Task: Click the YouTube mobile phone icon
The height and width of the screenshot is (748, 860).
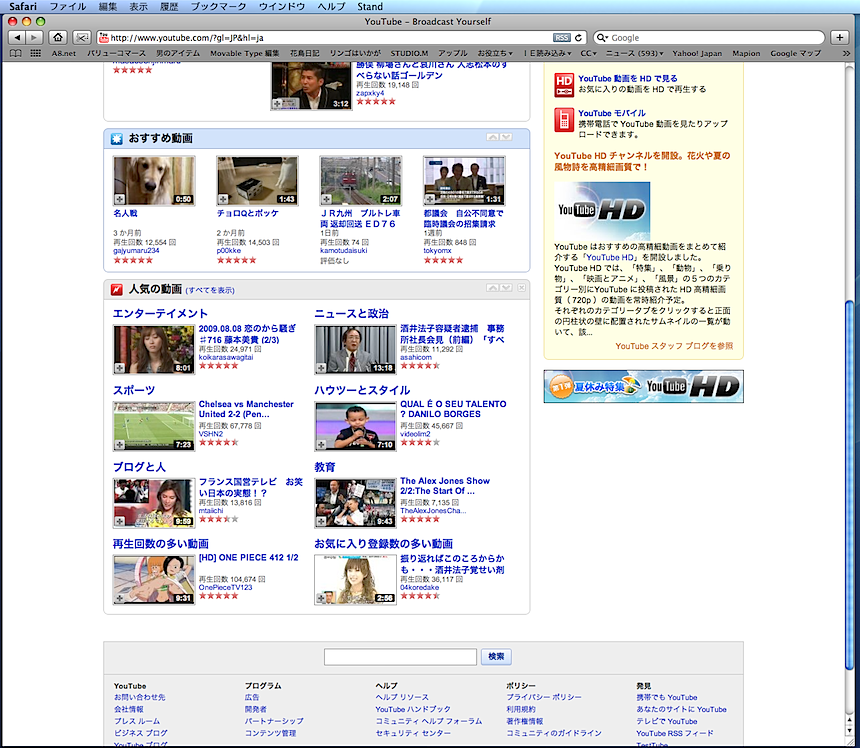Action: 564,120
